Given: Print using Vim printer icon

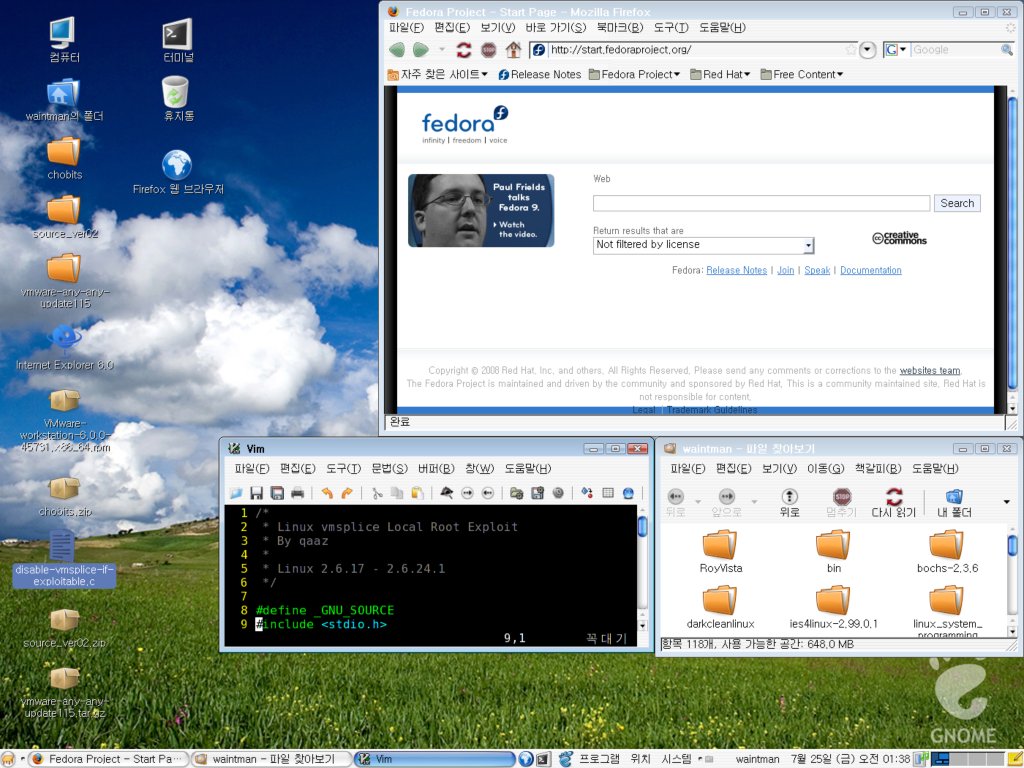Looking at the screenshot, I should tap(297, 493).
